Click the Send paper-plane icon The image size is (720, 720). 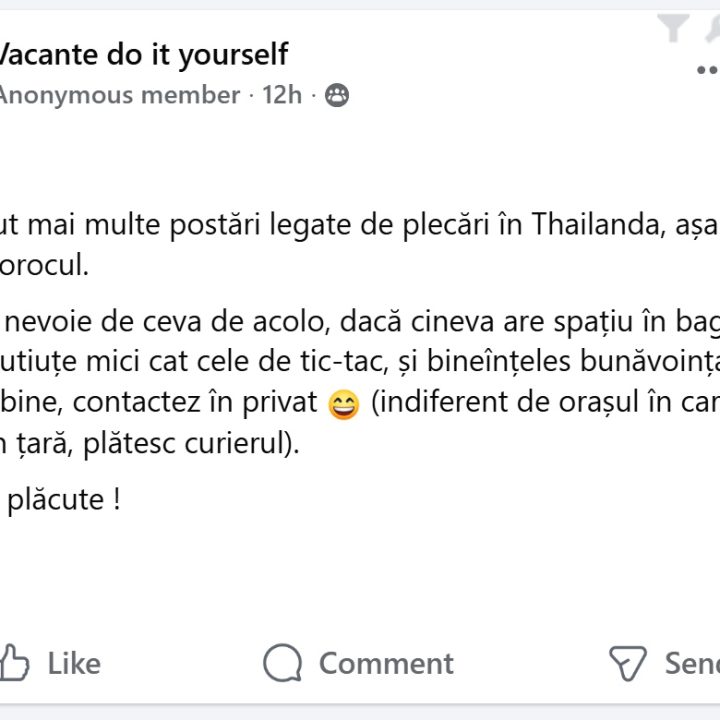pyautogui.click(x=627, y=662)
